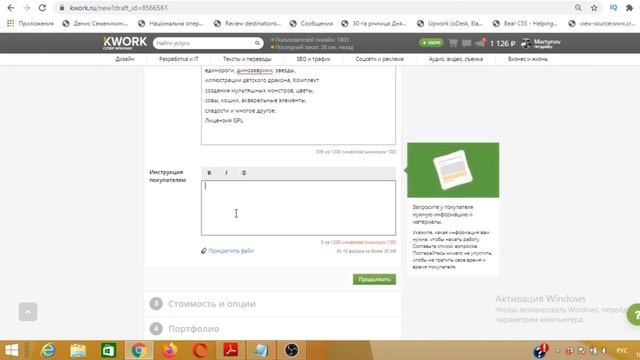Open the Bear CSS bookmark

(x=525, y=24)
